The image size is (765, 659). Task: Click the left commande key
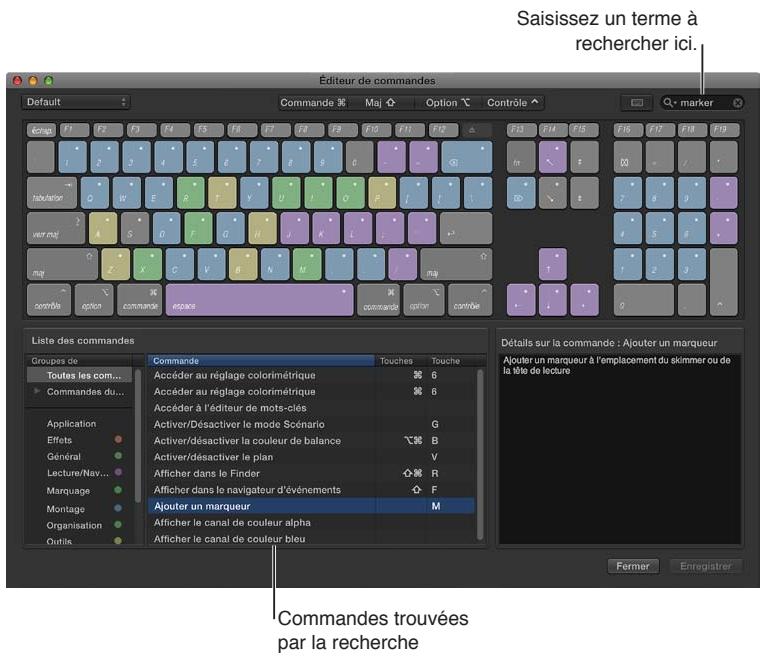point(140,300)
